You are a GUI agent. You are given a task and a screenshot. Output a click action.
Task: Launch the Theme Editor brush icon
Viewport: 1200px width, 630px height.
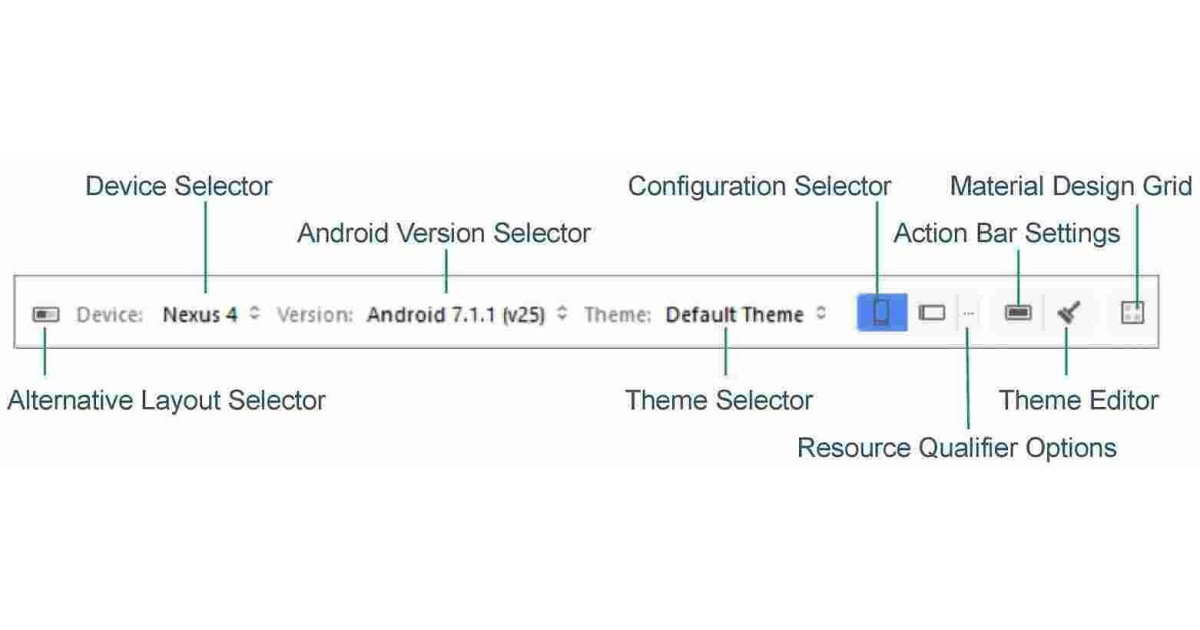[x=1068, y=313]
